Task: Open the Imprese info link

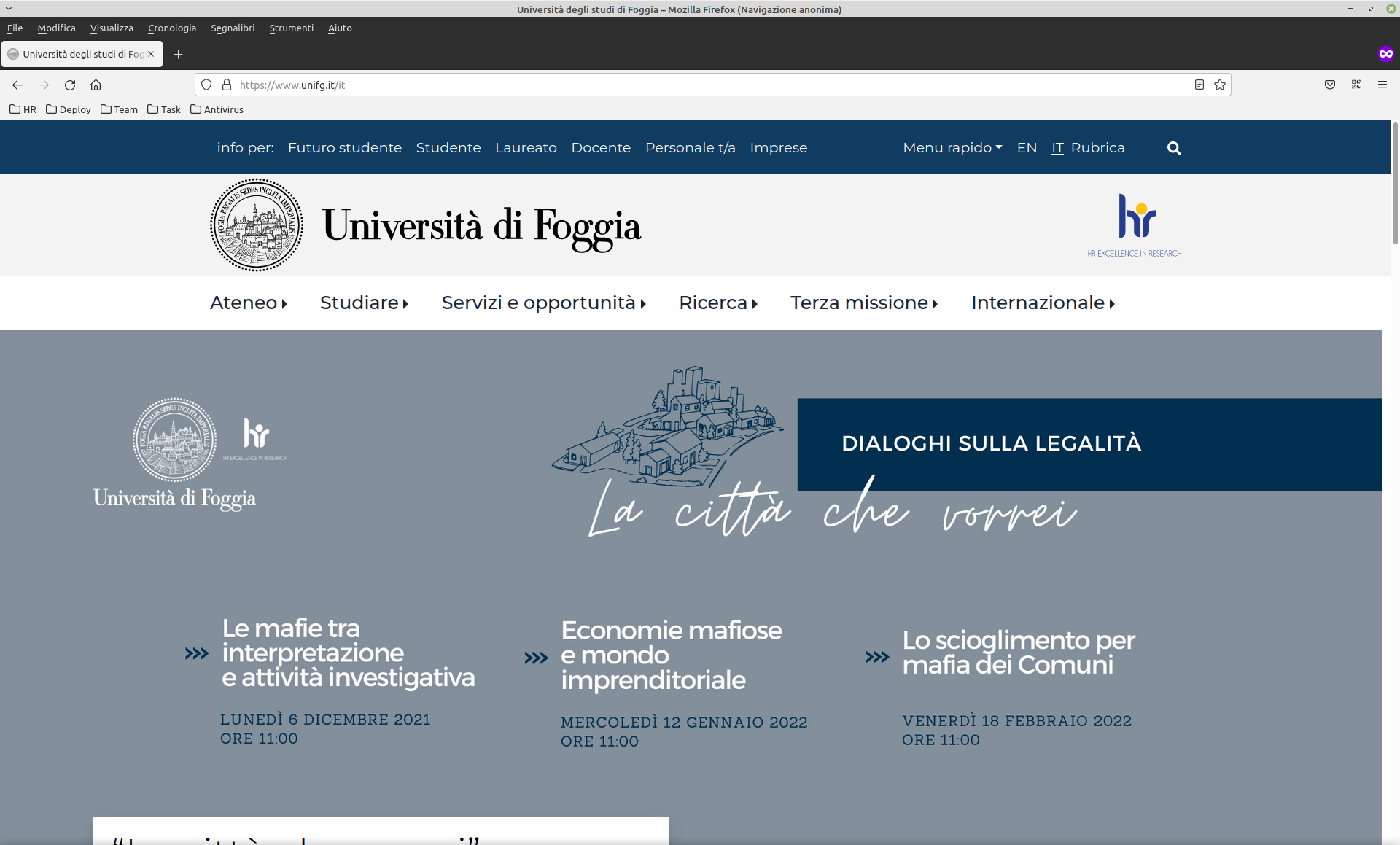Action: [x=779, y=148]
